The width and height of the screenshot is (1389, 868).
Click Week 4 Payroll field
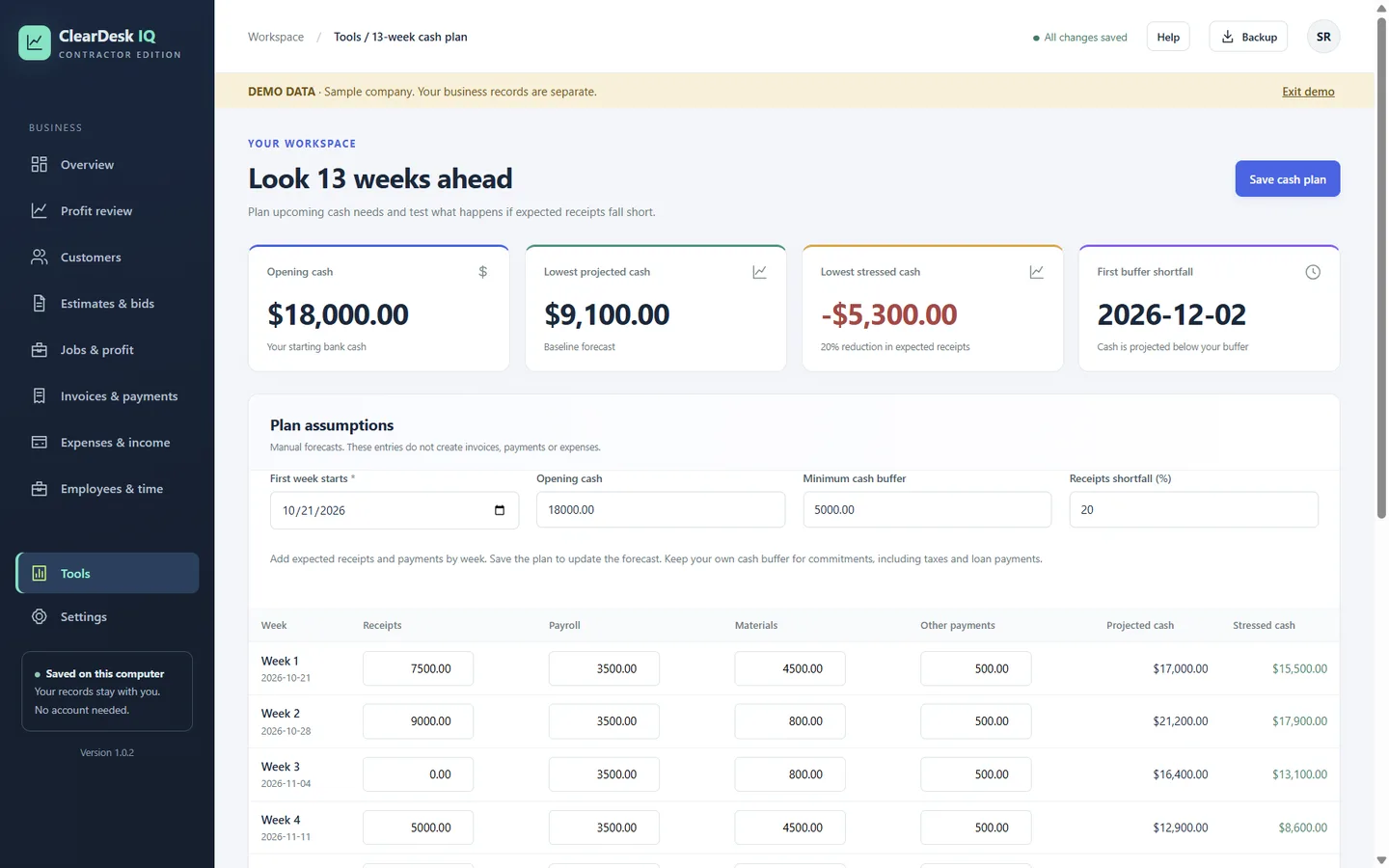point(604,827)
